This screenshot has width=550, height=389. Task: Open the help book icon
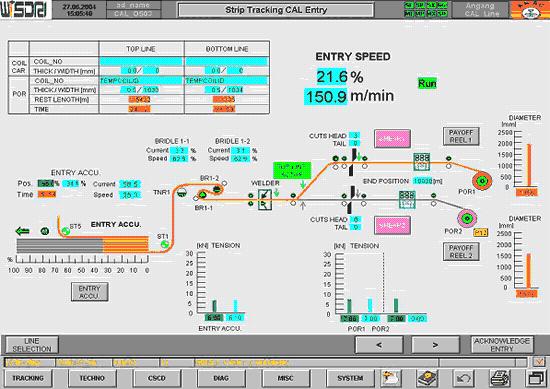coord(427,378)
